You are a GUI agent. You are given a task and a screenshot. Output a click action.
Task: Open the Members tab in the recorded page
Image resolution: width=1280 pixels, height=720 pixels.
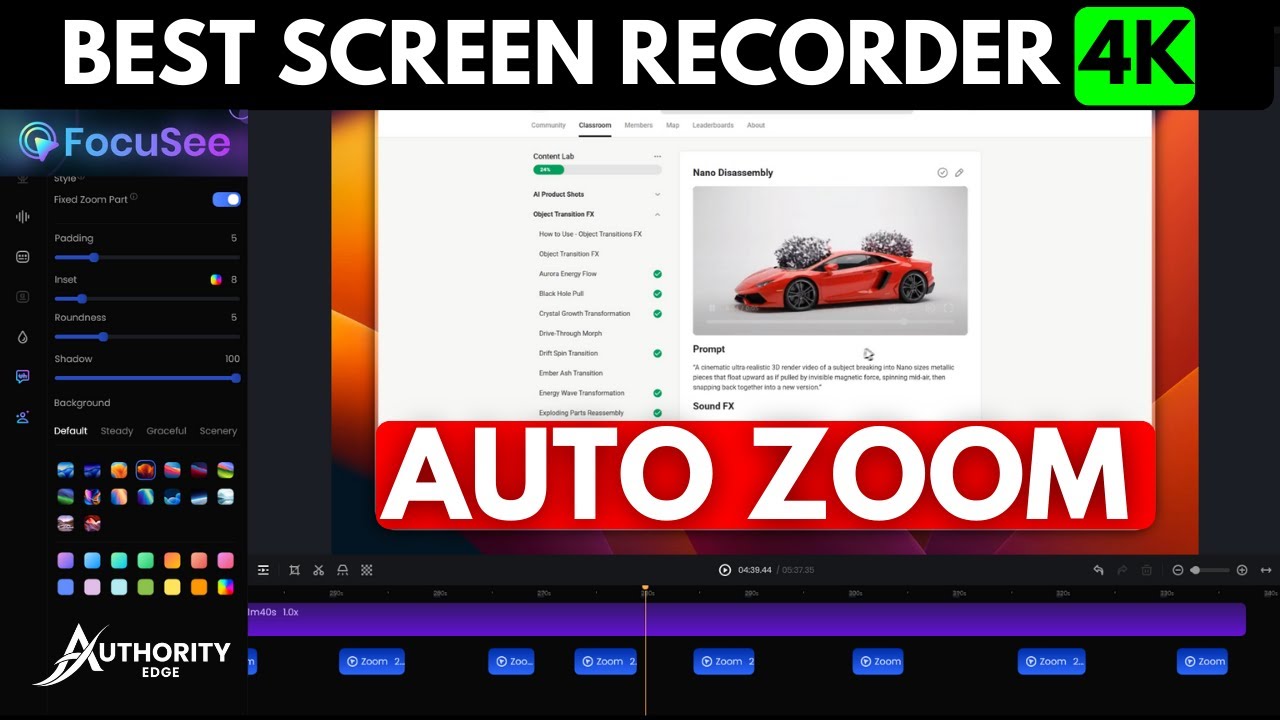pyautogui.click(x=638, y=126)
